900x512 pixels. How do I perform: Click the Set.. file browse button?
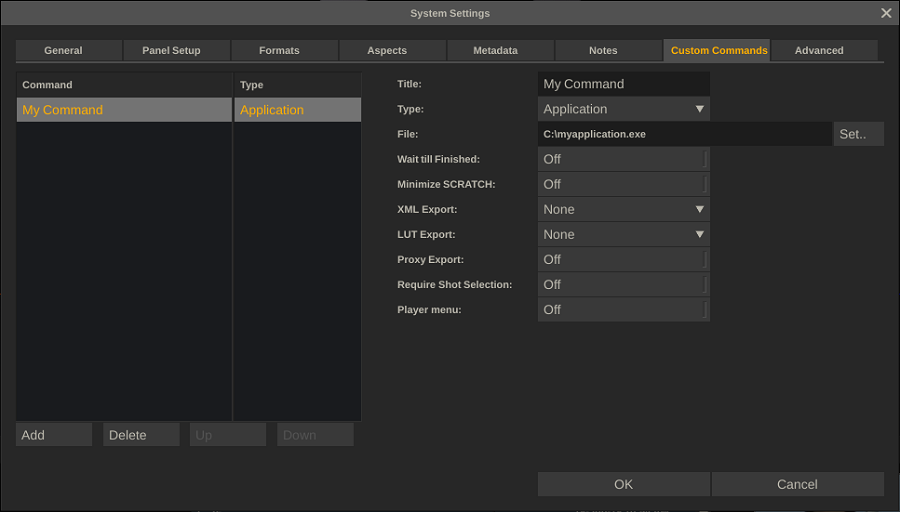pyautogui.click(x=858, y=134)
